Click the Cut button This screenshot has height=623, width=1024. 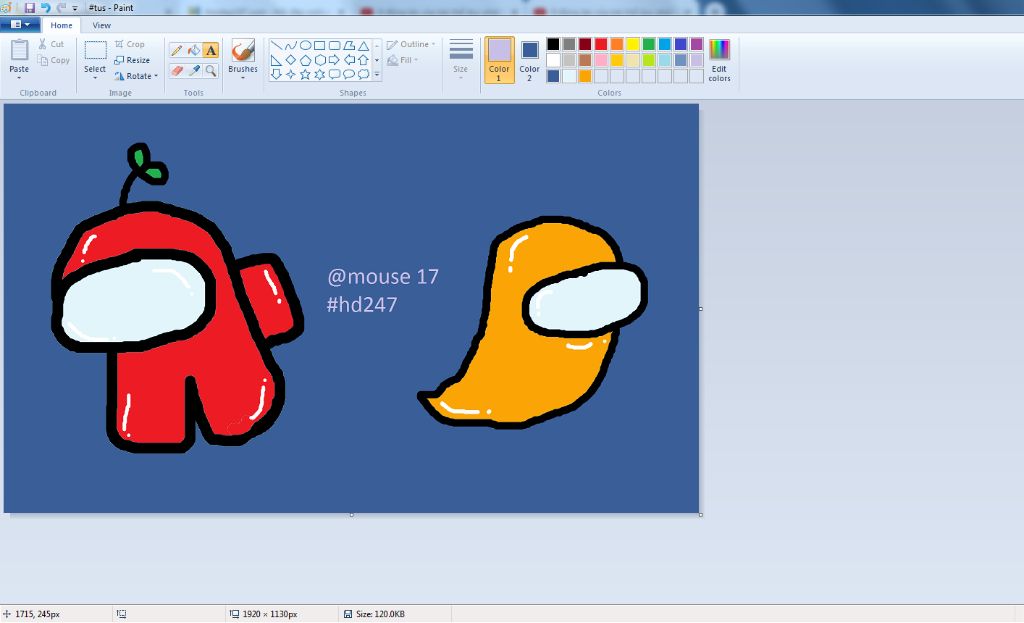click(x=51, y=44)
